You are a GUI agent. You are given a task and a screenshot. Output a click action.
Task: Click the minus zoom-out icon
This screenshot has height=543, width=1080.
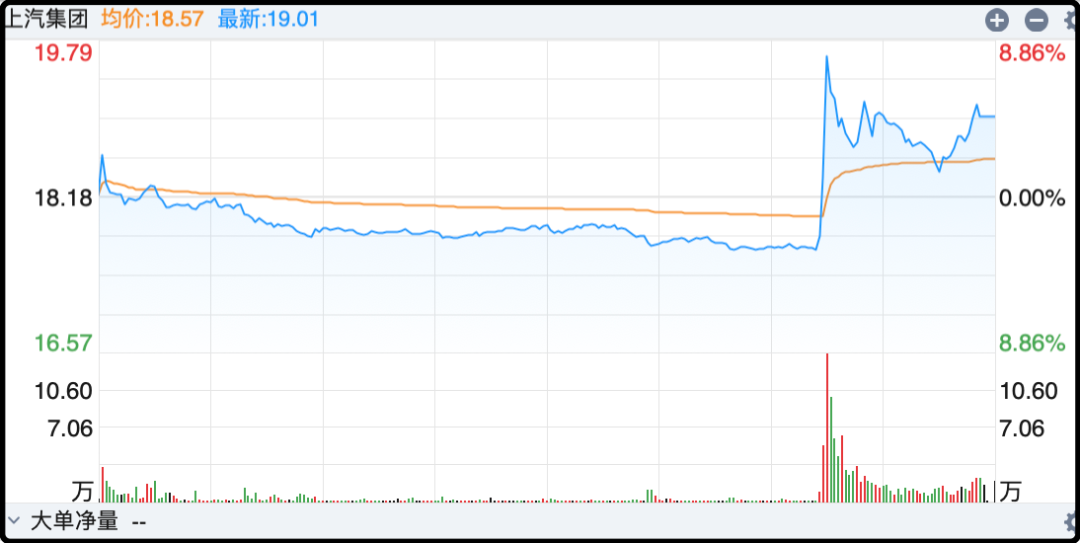coord(1036,19)
